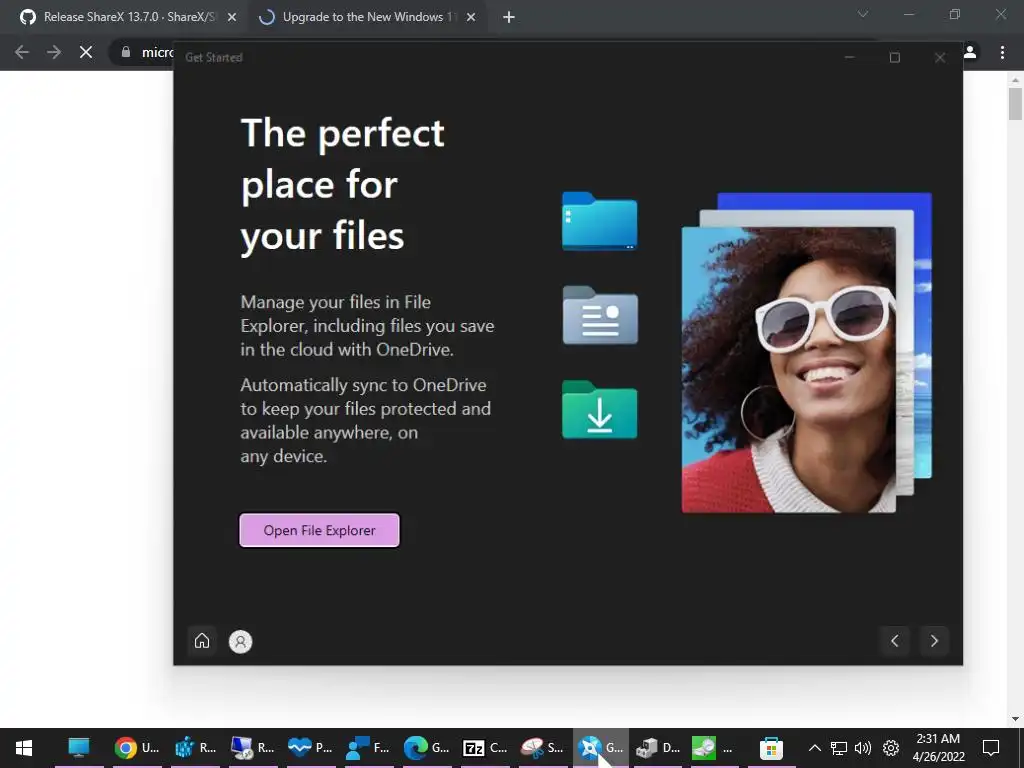
Task: Open network status tray icon
Action: tap(839, 748)
